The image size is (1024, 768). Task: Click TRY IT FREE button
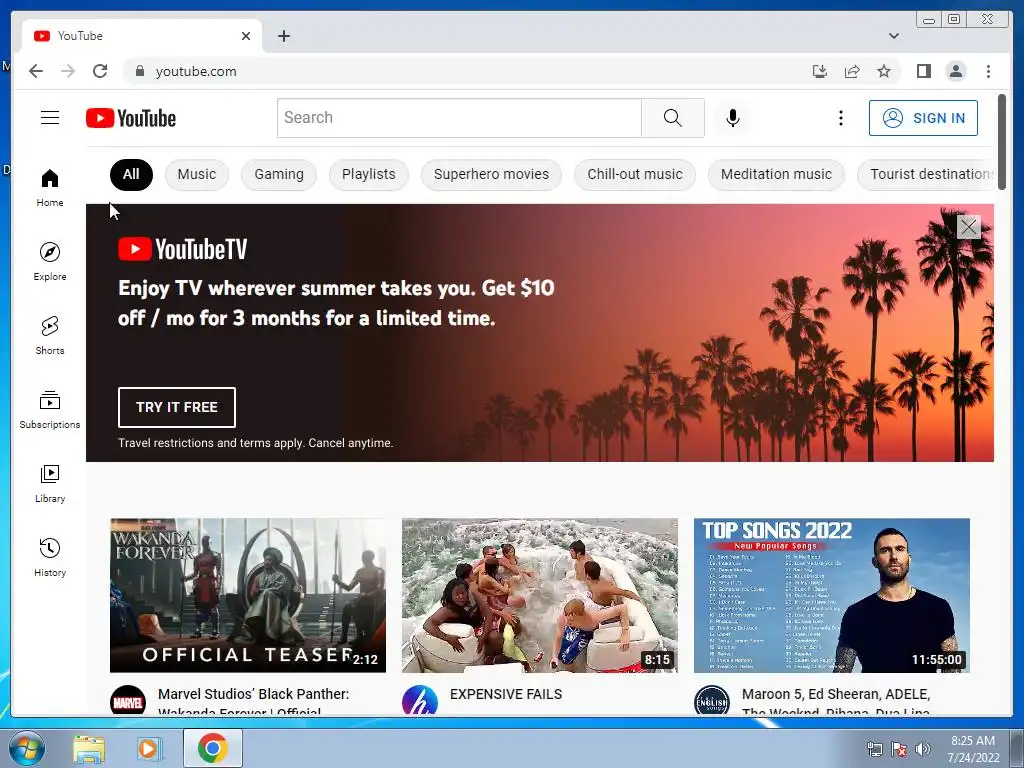click(x=176, y=408)
